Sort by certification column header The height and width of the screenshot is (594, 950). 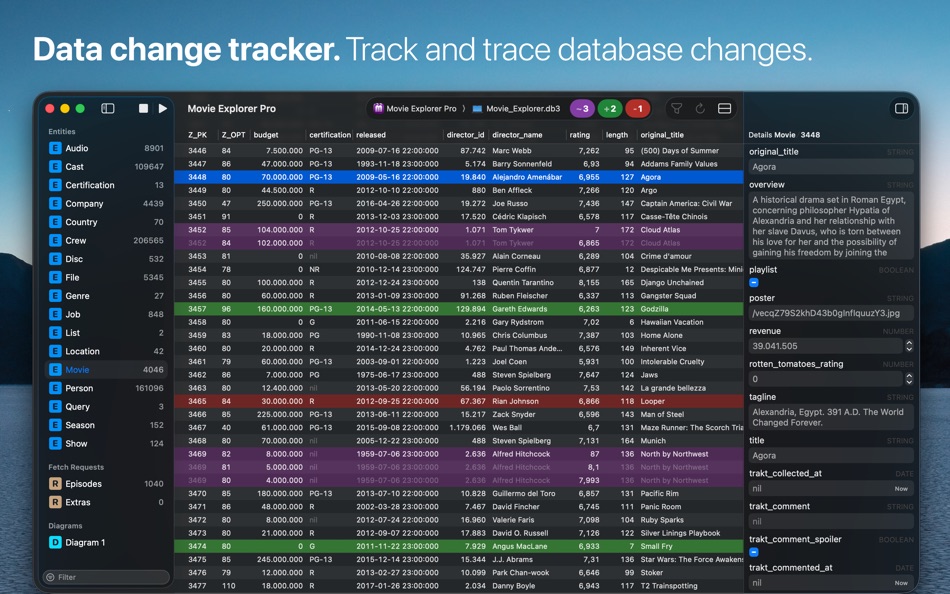(x=330, y=135)
